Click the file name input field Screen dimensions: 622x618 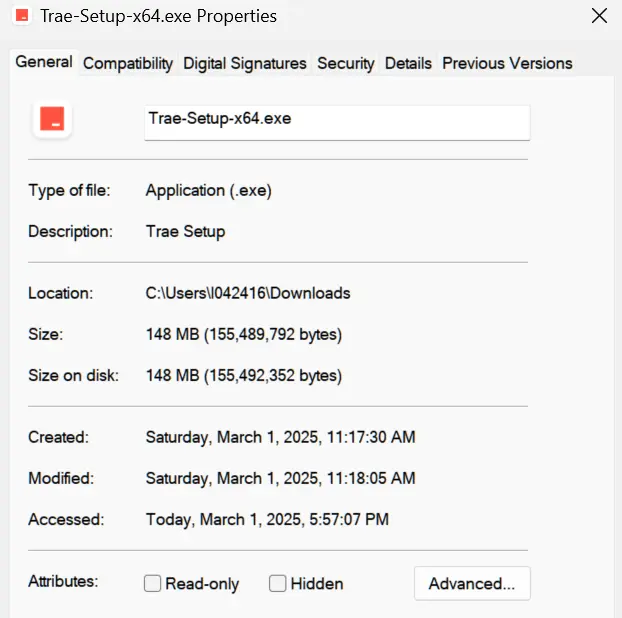pyautogui.click(x=337, y=123)
